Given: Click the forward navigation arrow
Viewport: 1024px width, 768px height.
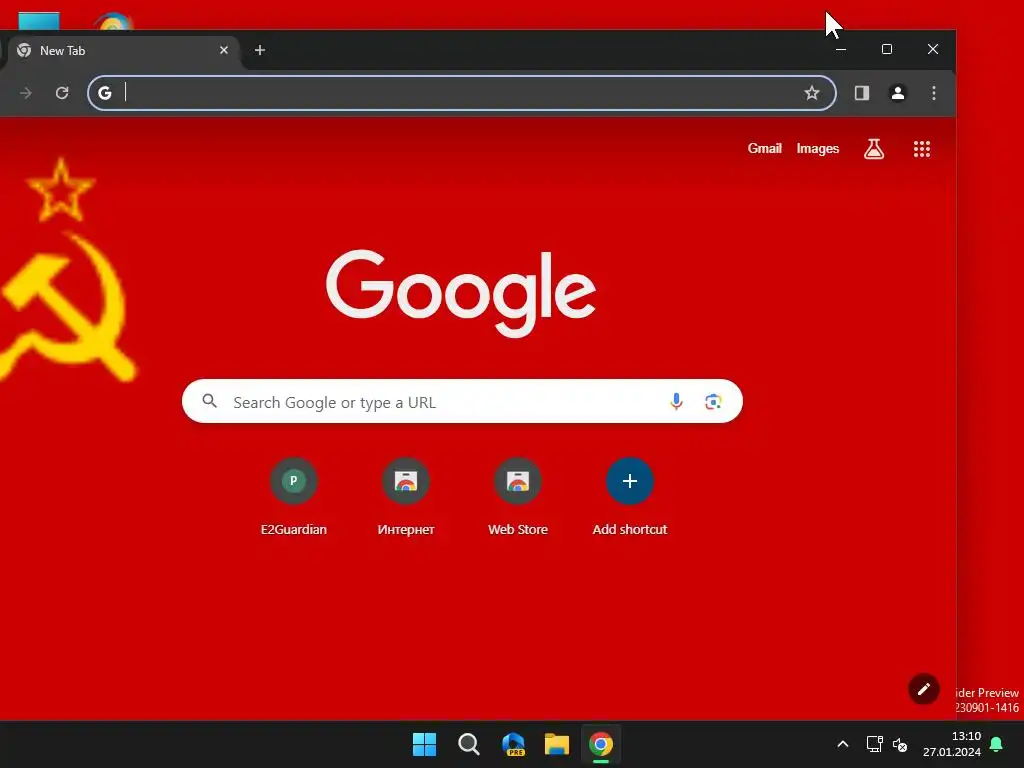Looking at the screenshot, I should (x=26, y=93).
